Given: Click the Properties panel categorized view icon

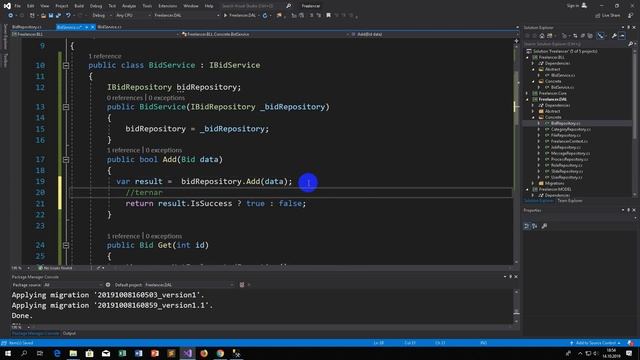Looking at the screenshot, I should (527, 226).
